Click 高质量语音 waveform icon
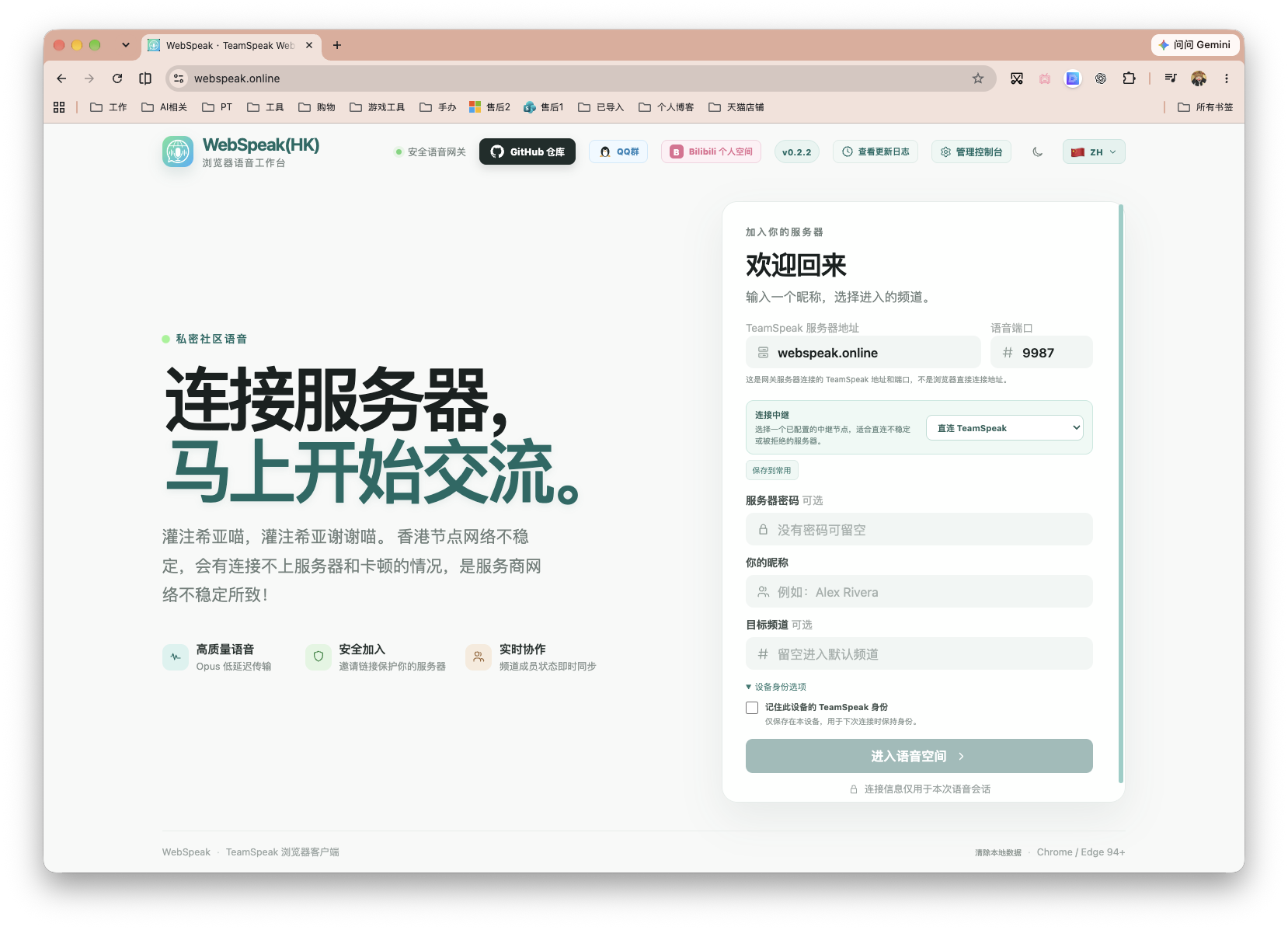The height and width of the screenshot is (930, 1288). coord(176,657)
